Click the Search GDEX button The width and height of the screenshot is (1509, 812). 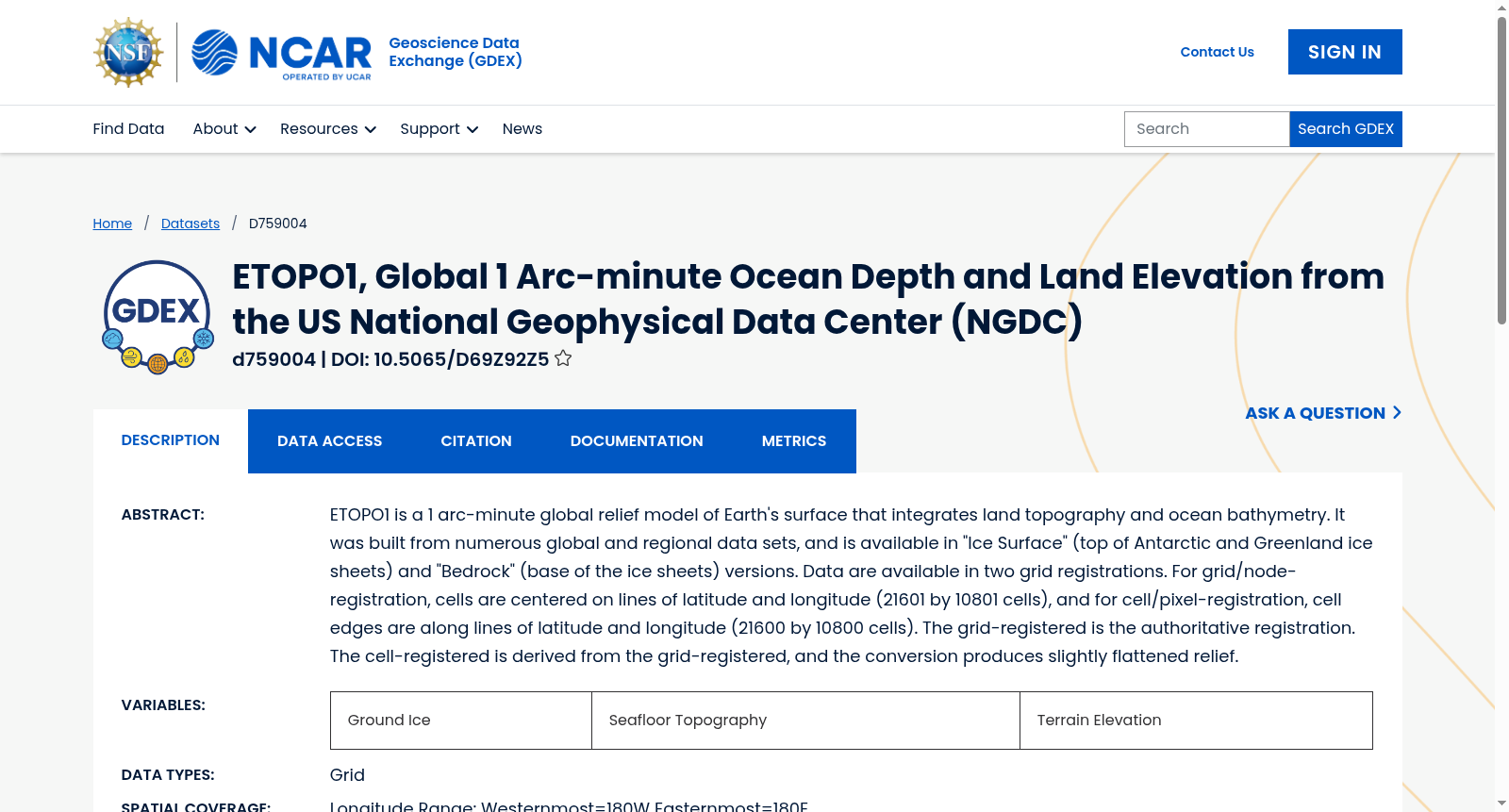(x=1346, y=129)
